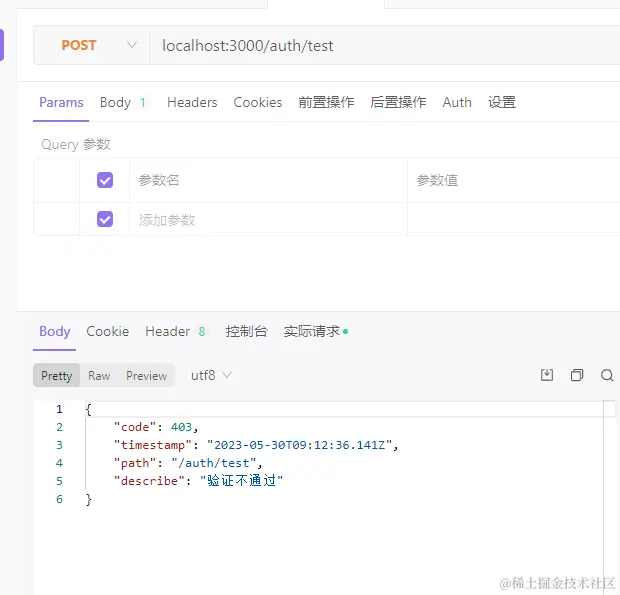Choose the Preview view button
Viewport: 620px width, 595px height.
click(146, 375)
